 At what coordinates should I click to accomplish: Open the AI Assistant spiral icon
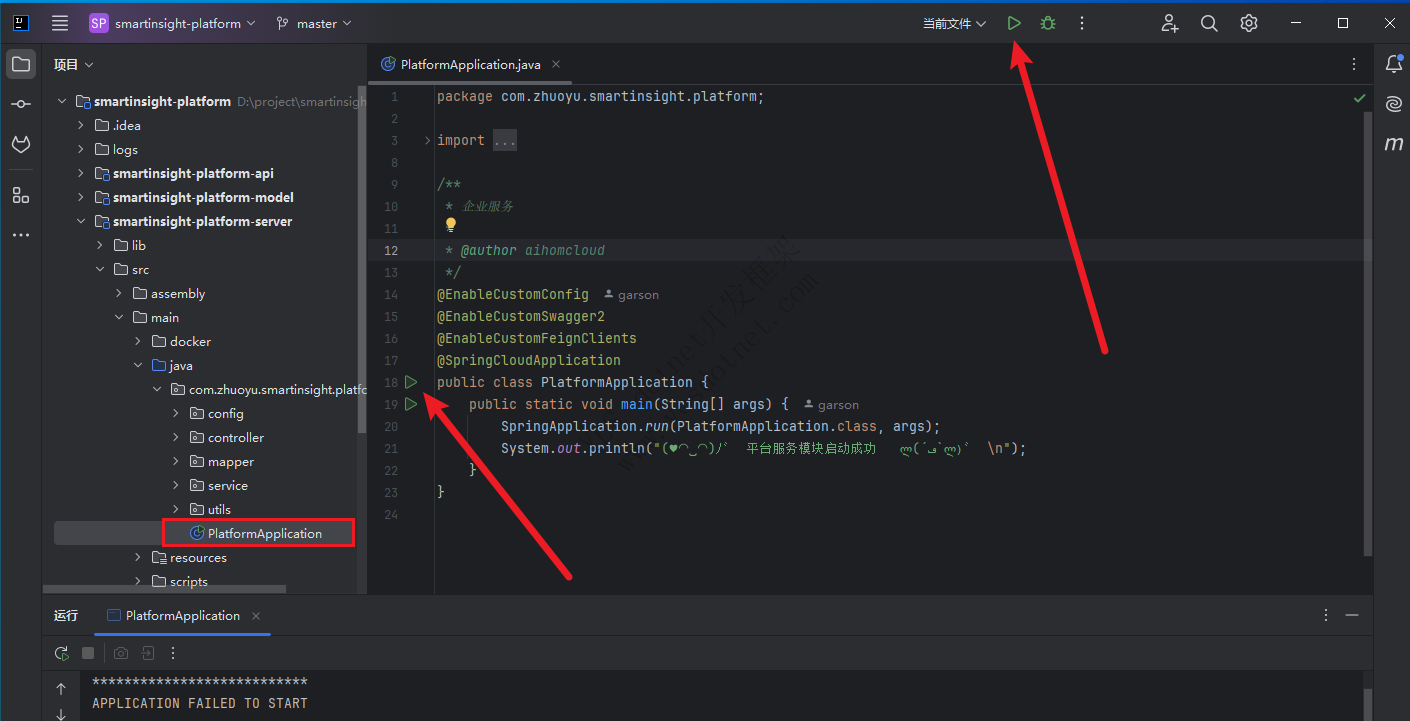1394,104
